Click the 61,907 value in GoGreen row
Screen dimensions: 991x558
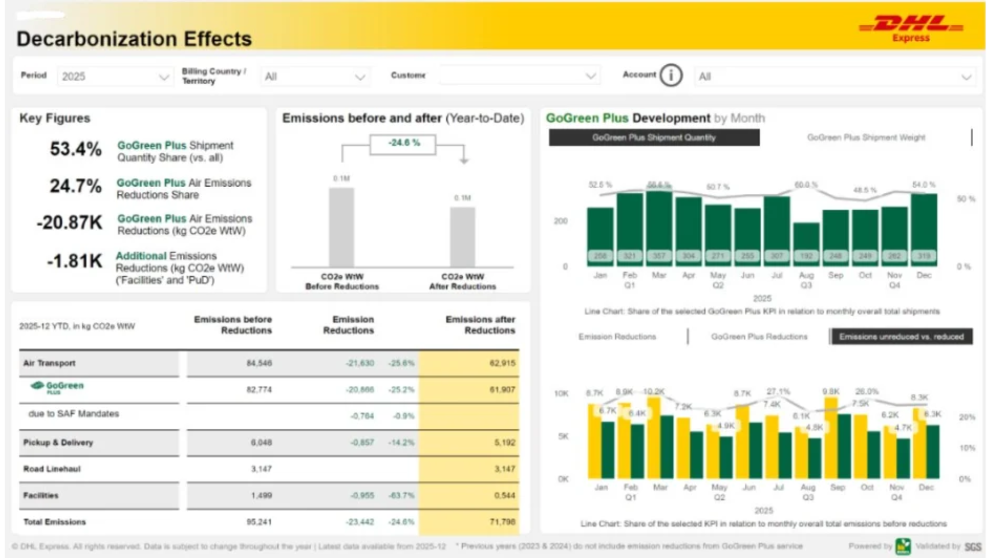[502, 390]
